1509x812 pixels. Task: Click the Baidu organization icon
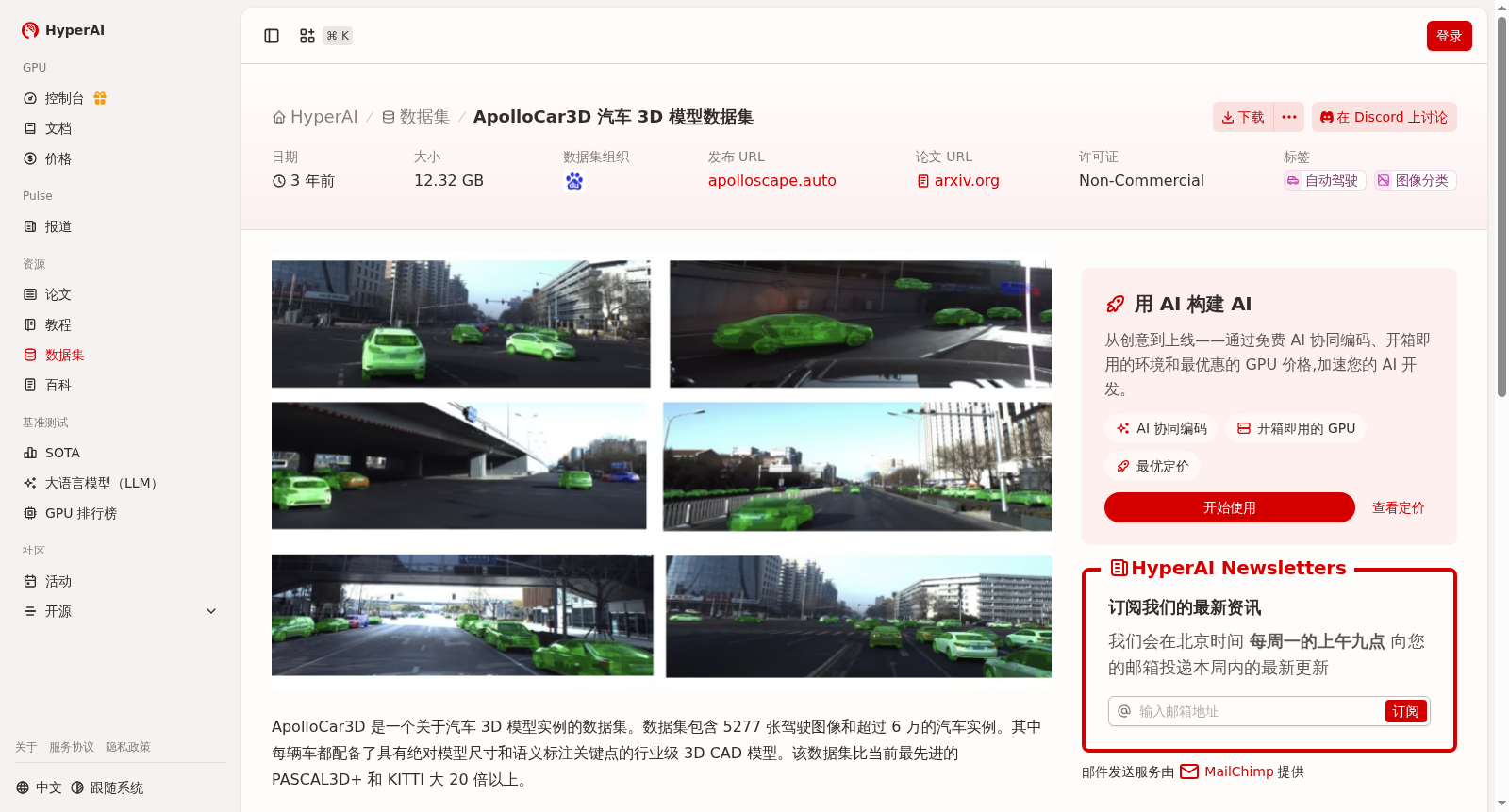574,181
